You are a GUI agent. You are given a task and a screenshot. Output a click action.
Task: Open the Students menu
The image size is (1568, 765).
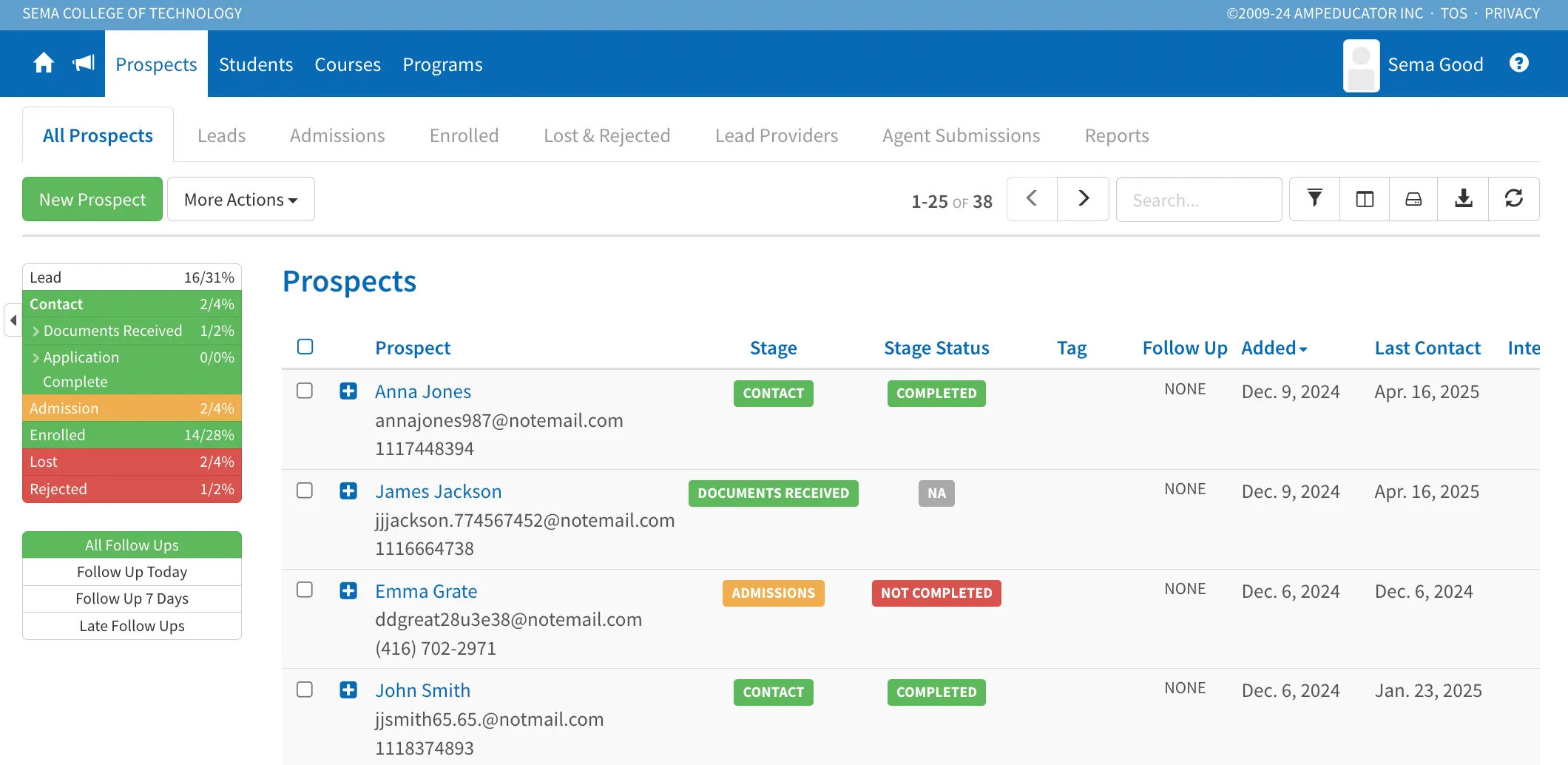coord(256,64)
